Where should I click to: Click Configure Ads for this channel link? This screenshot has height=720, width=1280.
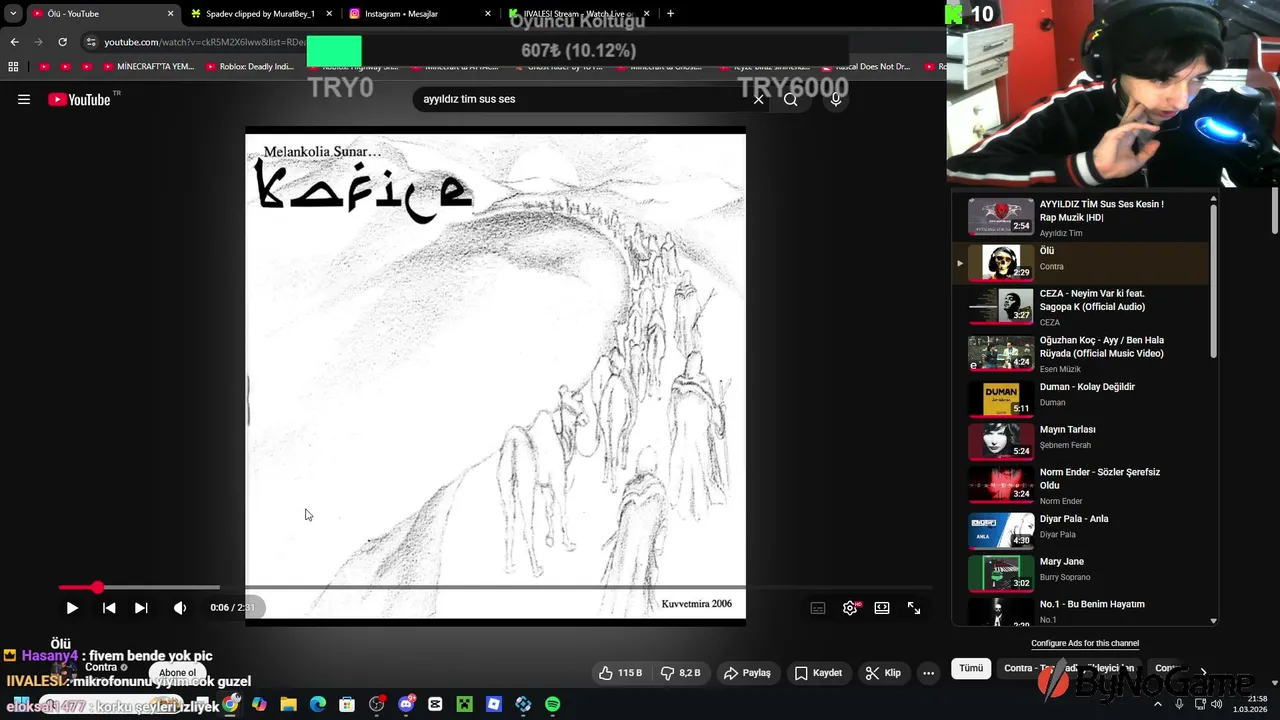(x=1085, y=643)
